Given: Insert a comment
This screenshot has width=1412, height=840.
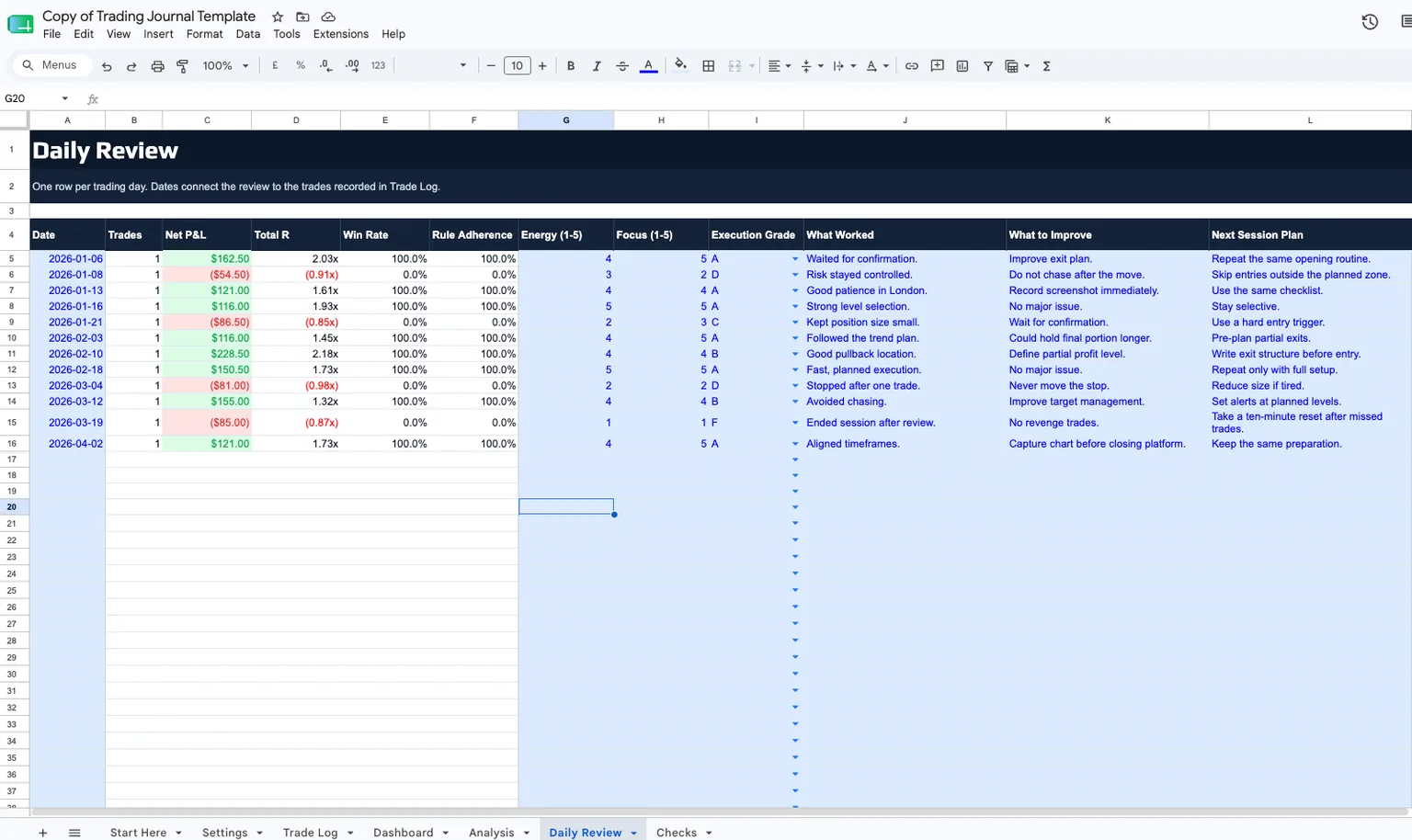Looking at the screenshot, I should [938, 66].
